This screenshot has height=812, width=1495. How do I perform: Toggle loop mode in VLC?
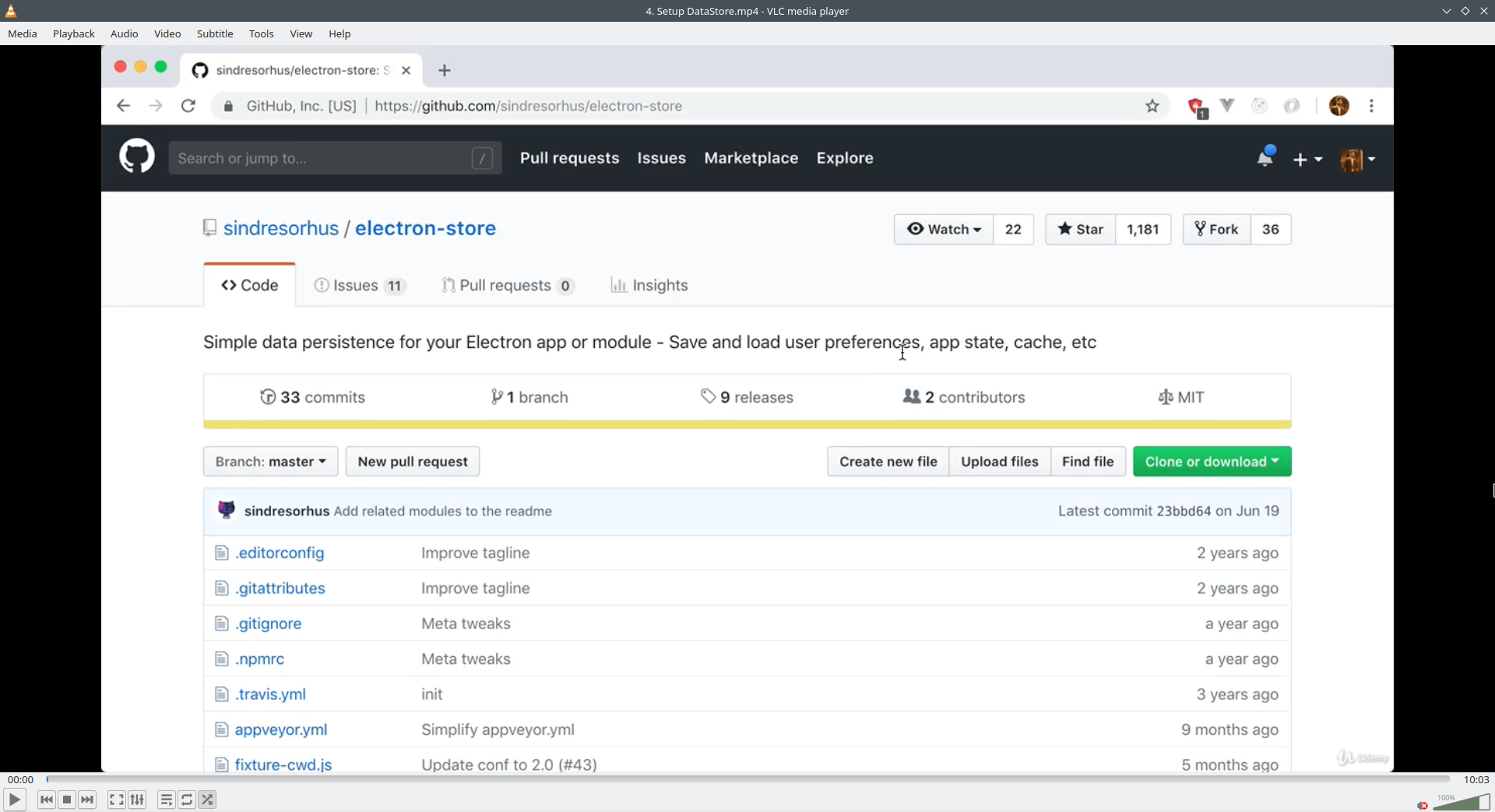click(187, 800)
